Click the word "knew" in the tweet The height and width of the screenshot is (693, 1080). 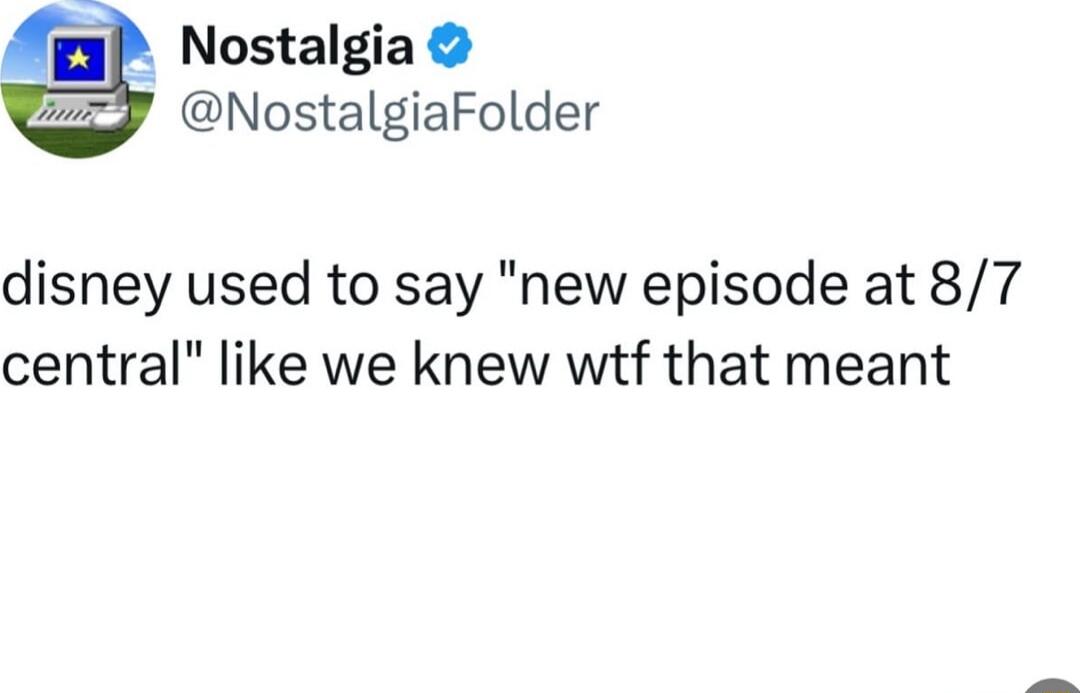pyautogui.click(x=481, y=364)
